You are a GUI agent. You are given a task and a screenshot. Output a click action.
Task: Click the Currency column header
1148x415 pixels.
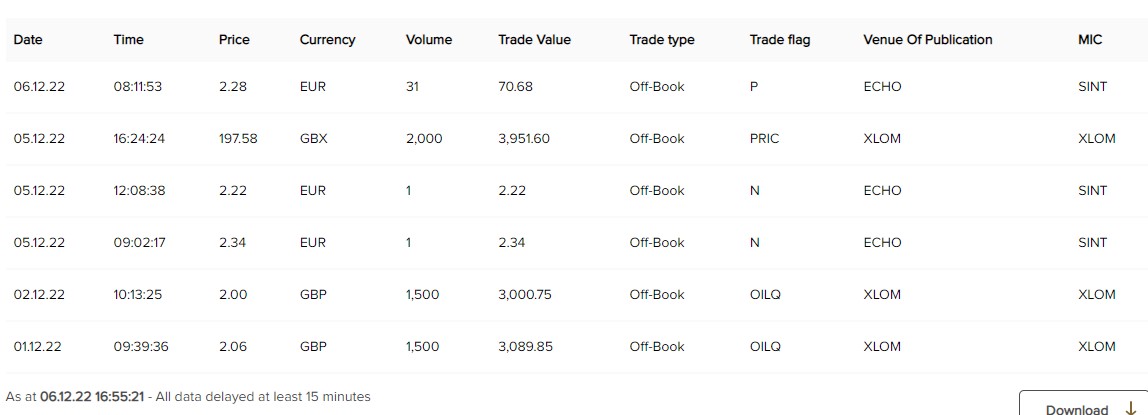(327, 40)
